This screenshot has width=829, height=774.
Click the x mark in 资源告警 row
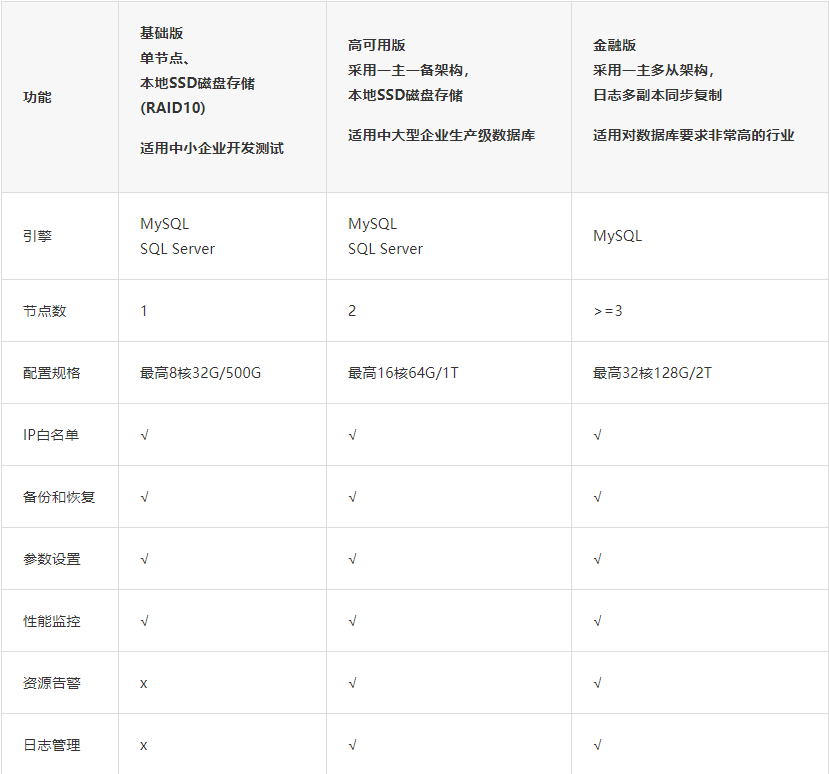tap(144, 683)
